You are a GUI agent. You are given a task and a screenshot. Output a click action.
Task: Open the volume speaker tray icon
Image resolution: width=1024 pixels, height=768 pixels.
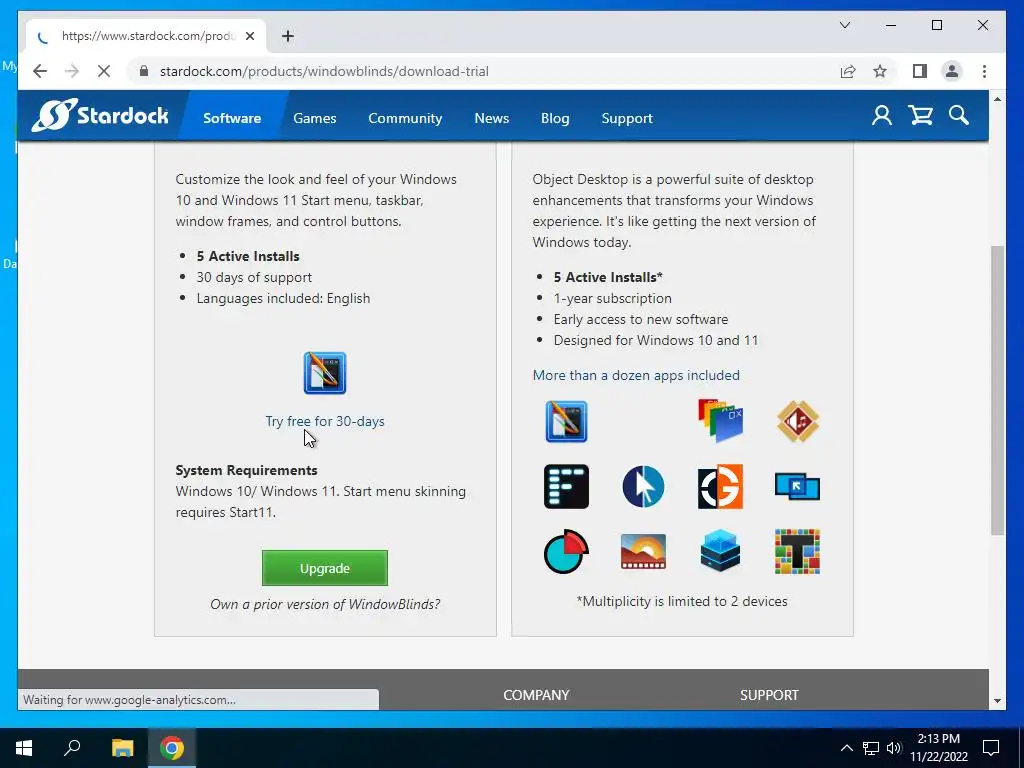click(x=893, y=748)
